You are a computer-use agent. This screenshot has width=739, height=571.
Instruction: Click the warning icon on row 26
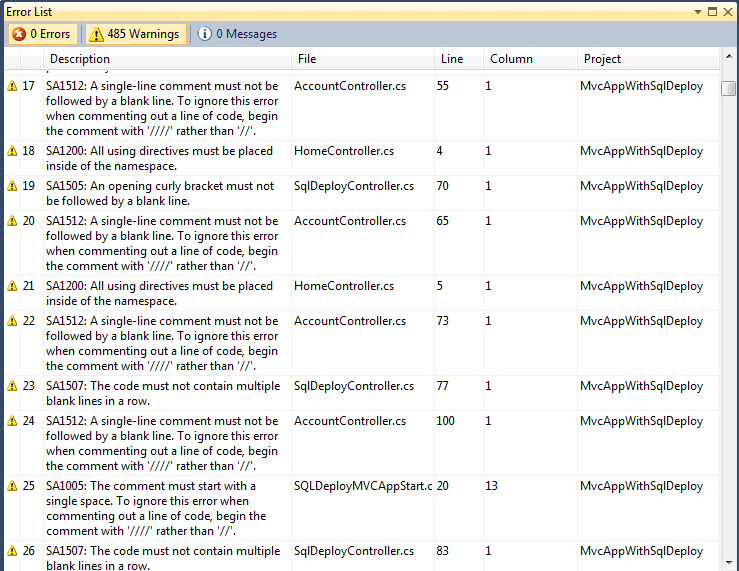point(12,551)
